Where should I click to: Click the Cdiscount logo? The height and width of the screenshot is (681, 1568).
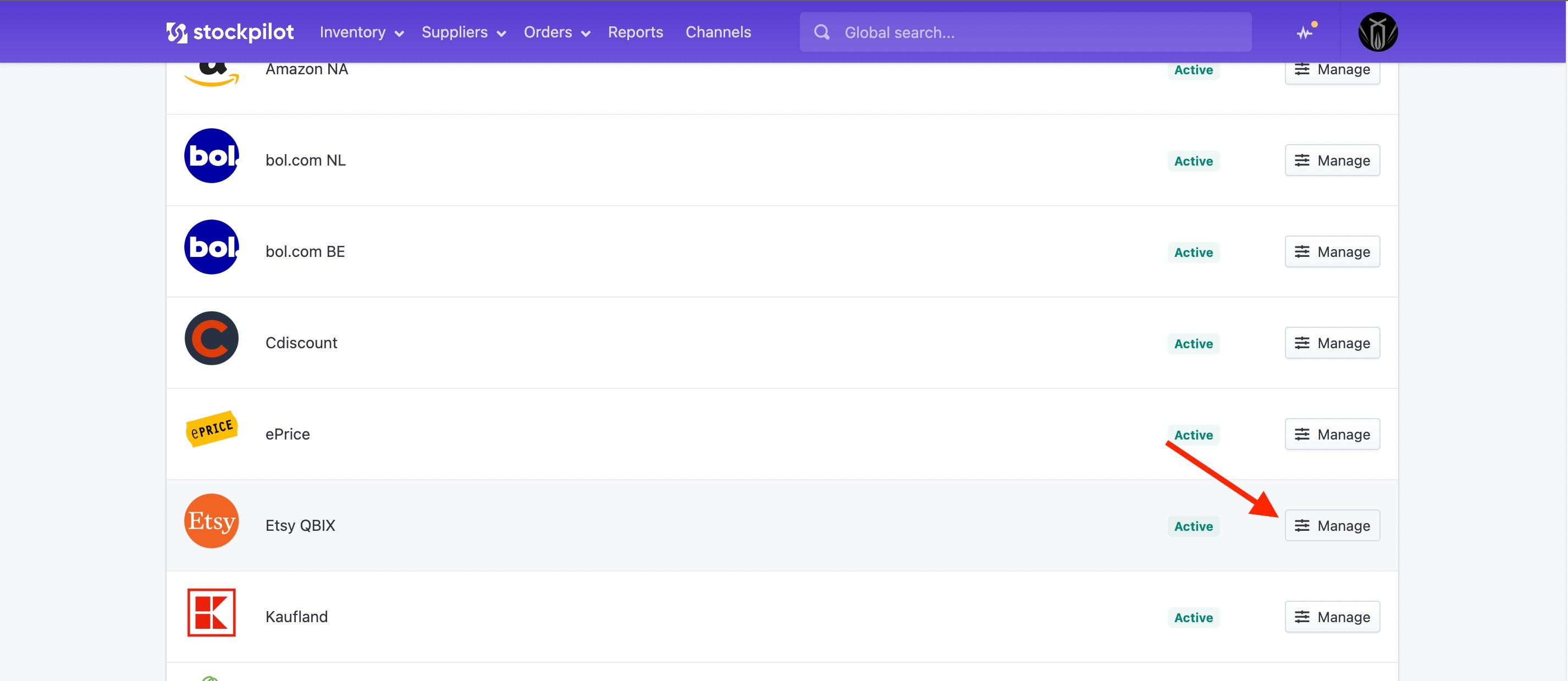(x=211, y=339)
